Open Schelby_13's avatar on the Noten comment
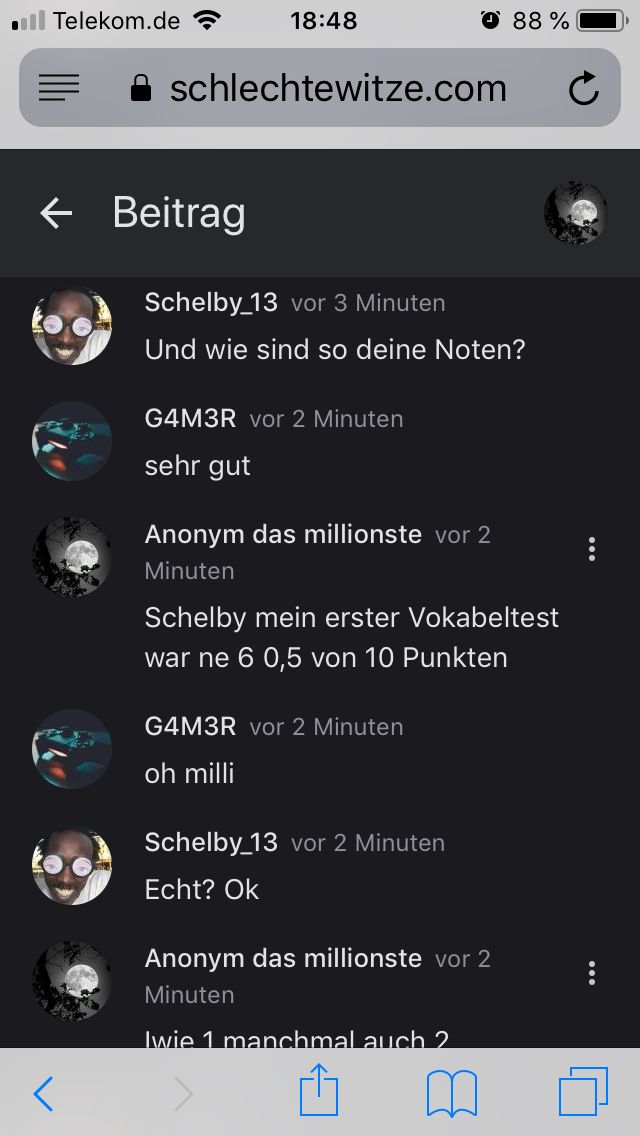 click(x=72, y=325)
